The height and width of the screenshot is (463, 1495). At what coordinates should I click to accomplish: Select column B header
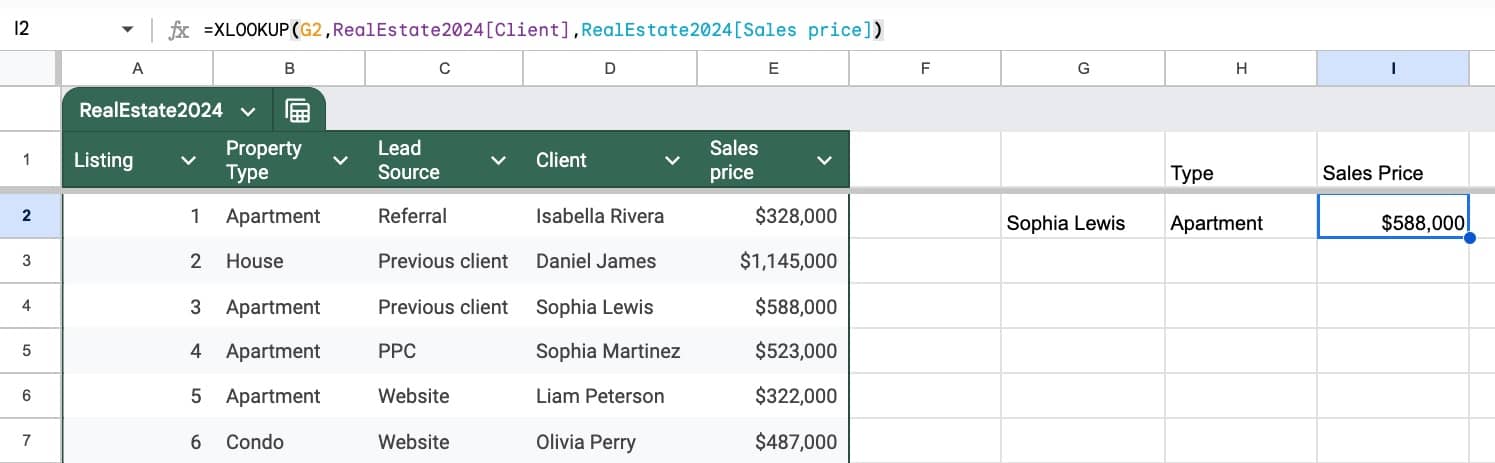[x=289, y=68]
